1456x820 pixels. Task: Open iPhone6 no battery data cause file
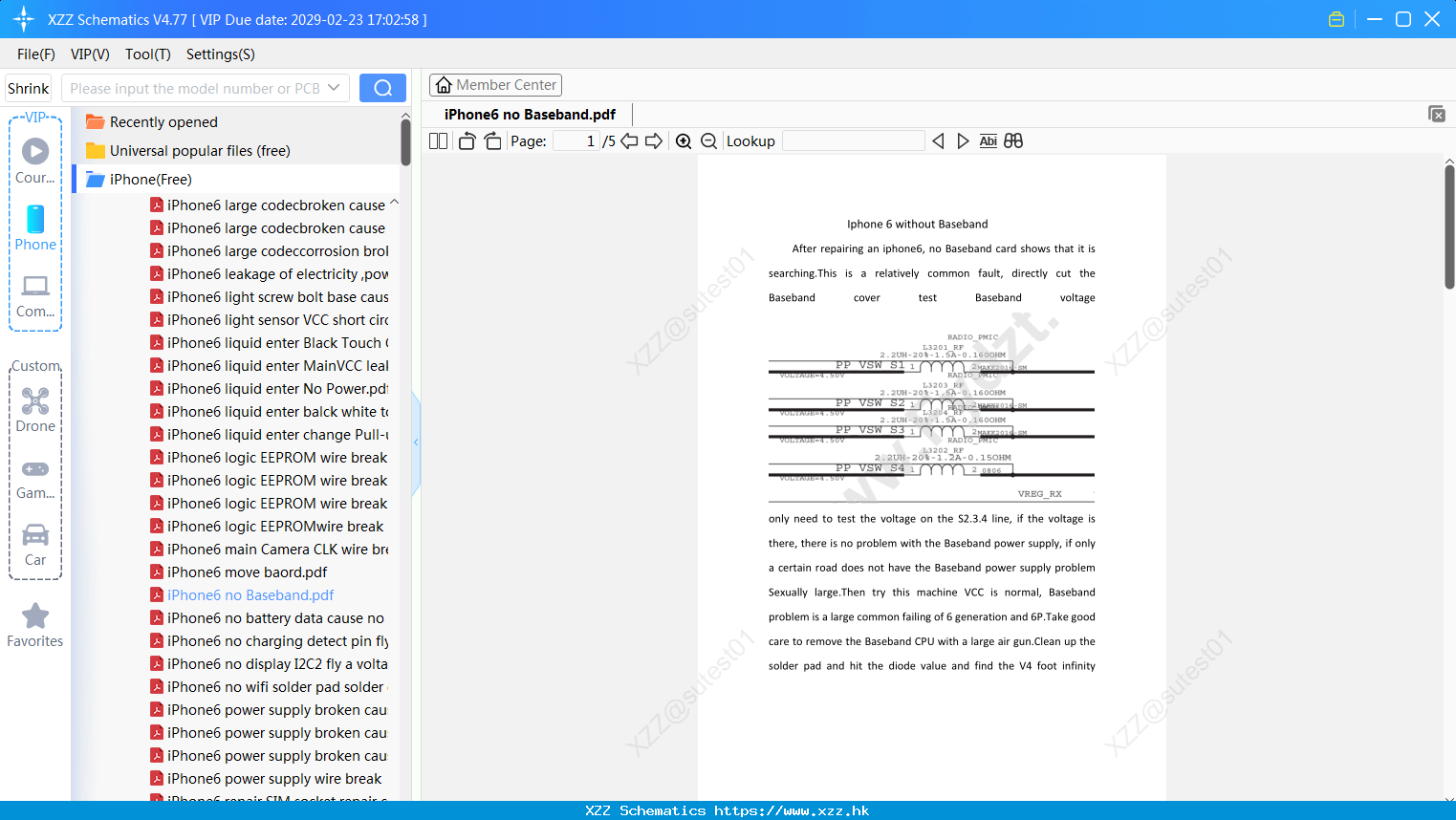click(268, 618)
